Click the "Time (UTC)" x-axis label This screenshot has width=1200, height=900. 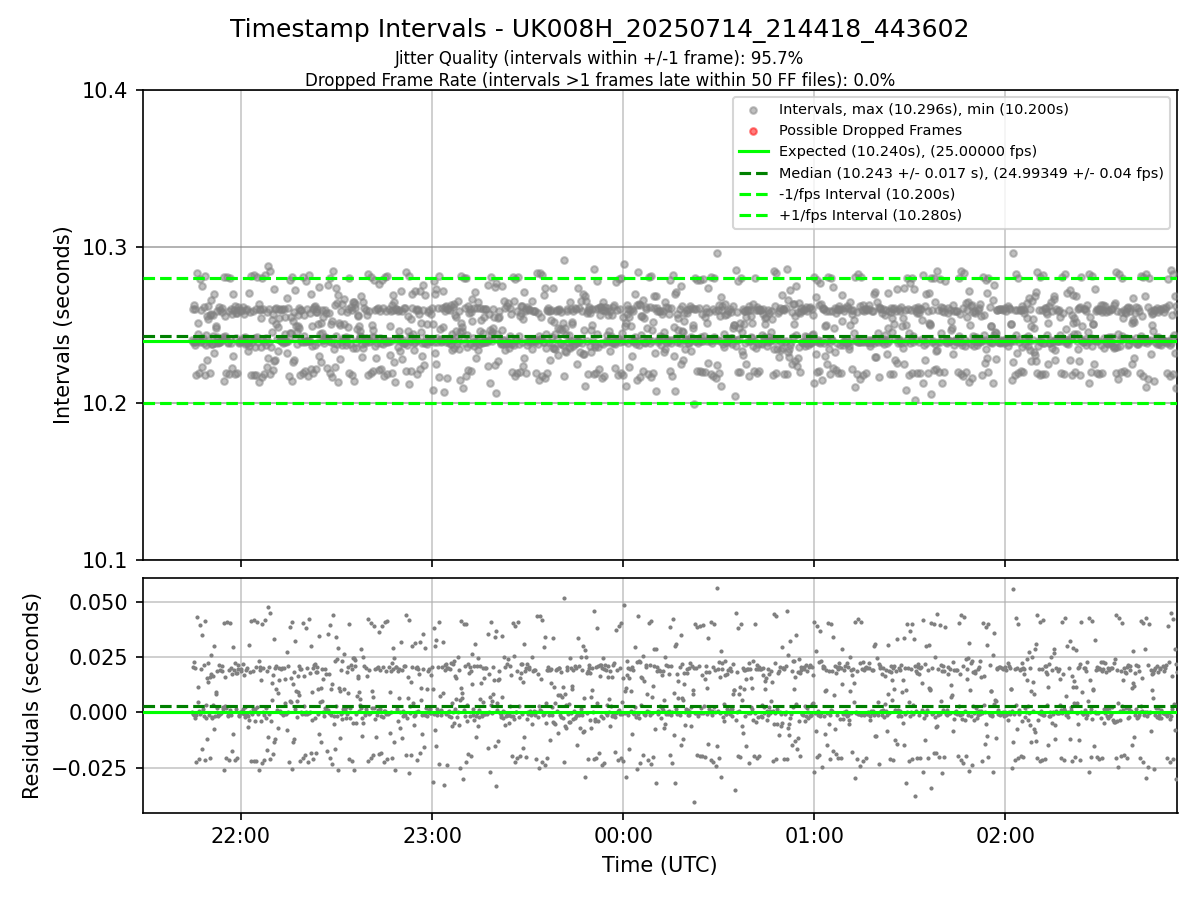[659, 865]
